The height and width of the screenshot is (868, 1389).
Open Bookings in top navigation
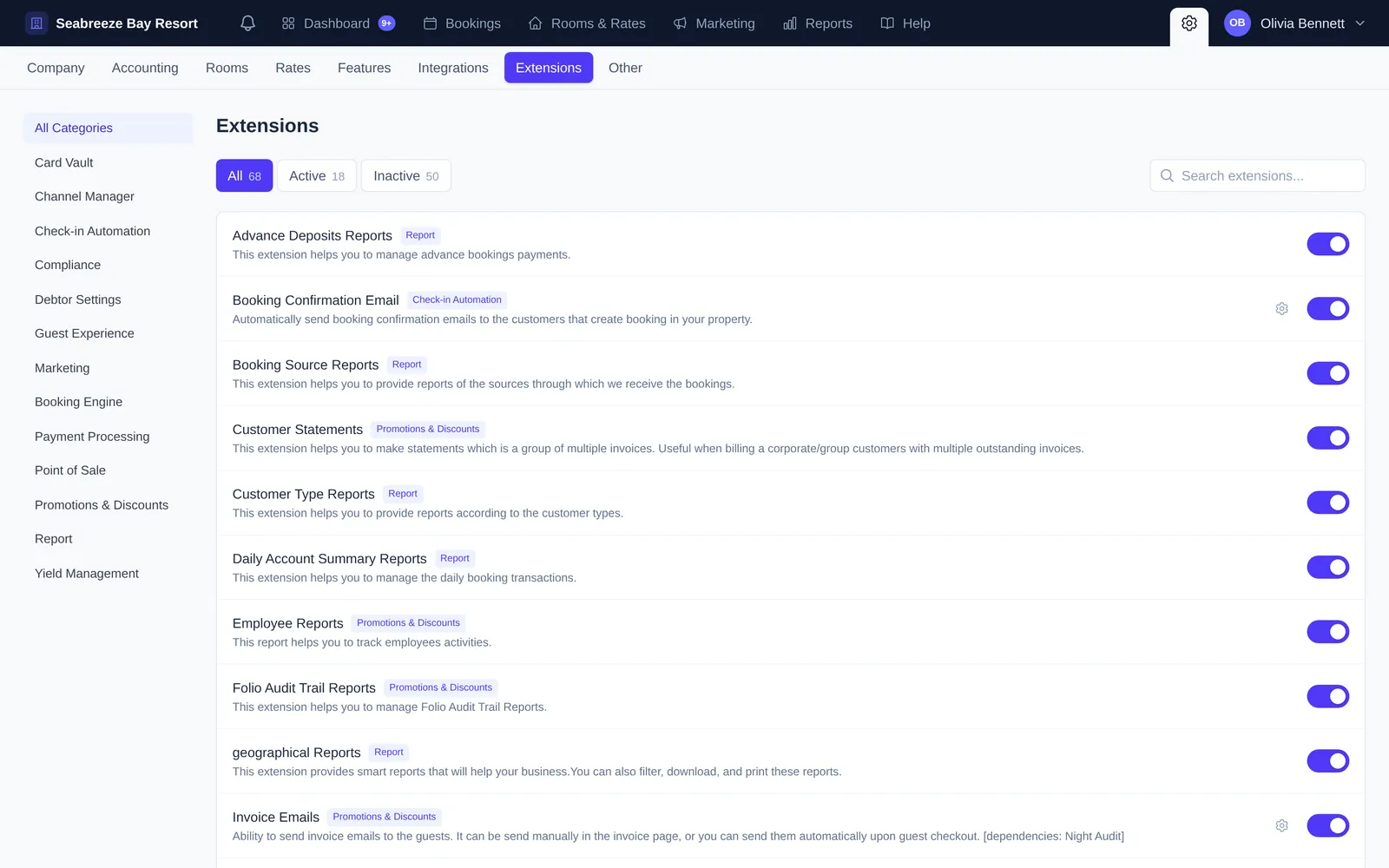(462, 23)
